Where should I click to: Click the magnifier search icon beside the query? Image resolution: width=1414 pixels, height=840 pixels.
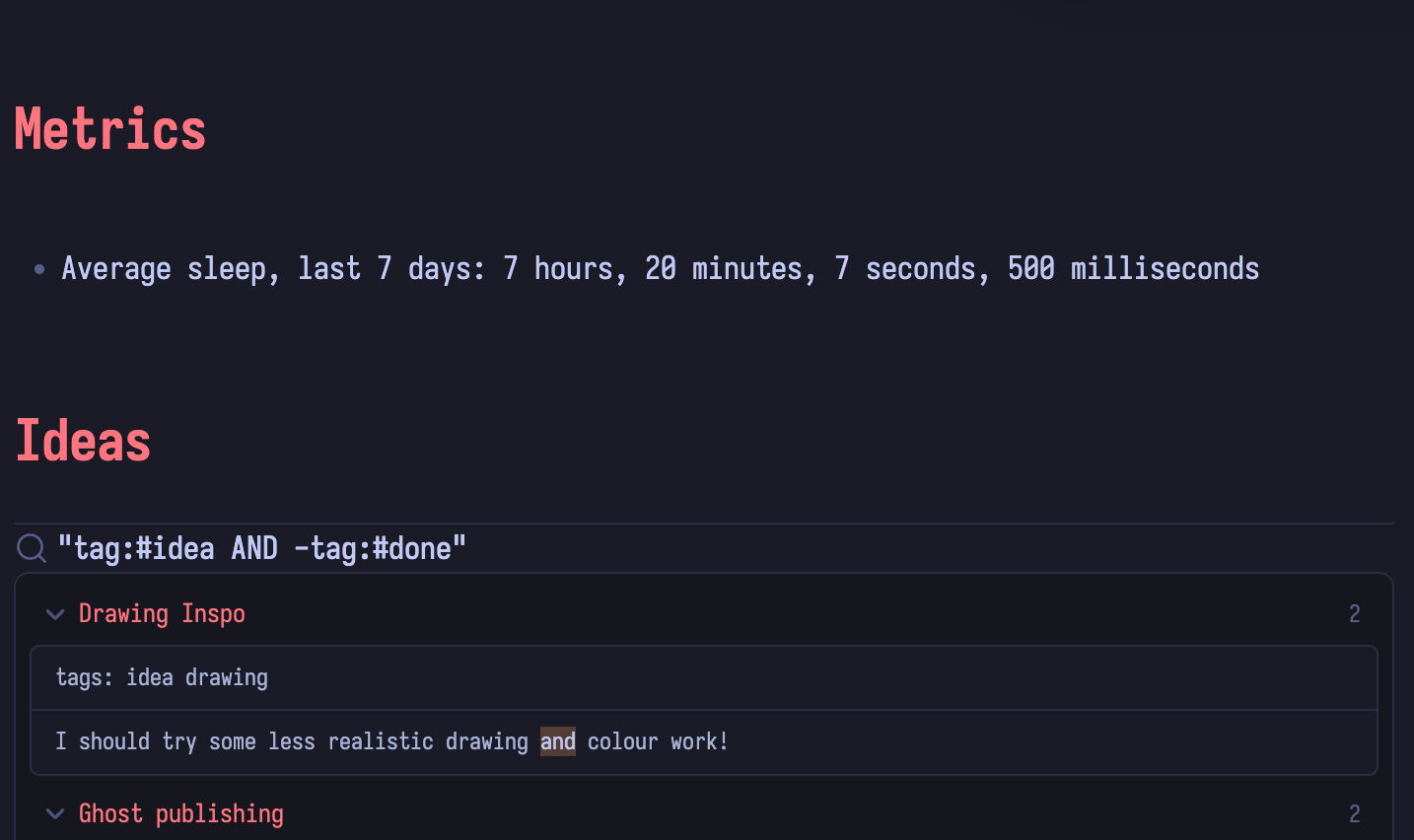point(32,548)
